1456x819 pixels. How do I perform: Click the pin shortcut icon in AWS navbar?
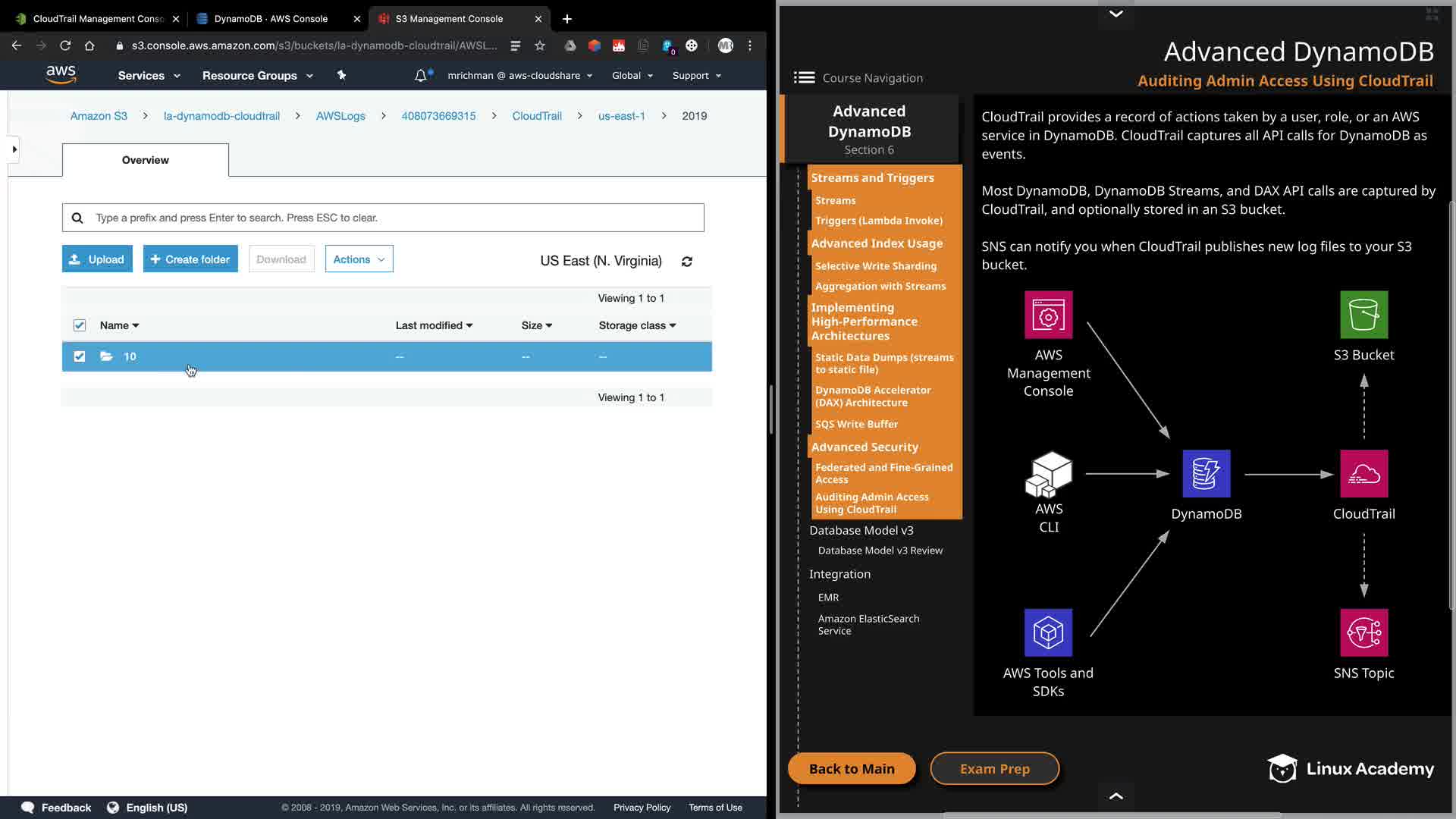coord(341,75)
